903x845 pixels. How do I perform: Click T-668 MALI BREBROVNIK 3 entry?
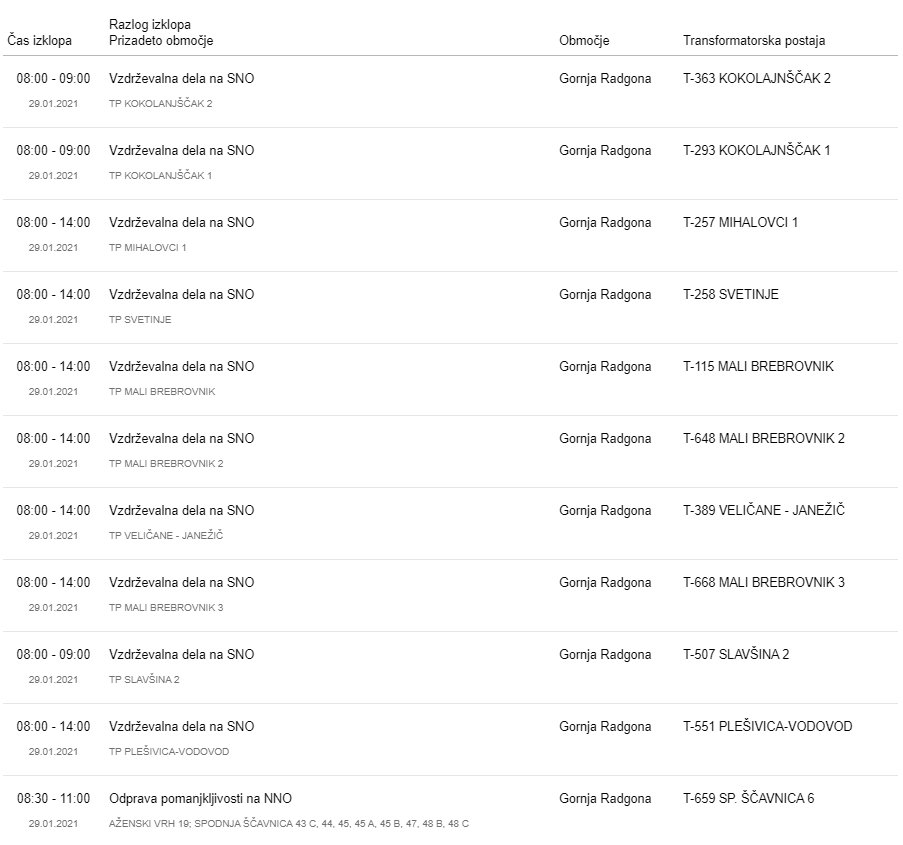(763, 582)
